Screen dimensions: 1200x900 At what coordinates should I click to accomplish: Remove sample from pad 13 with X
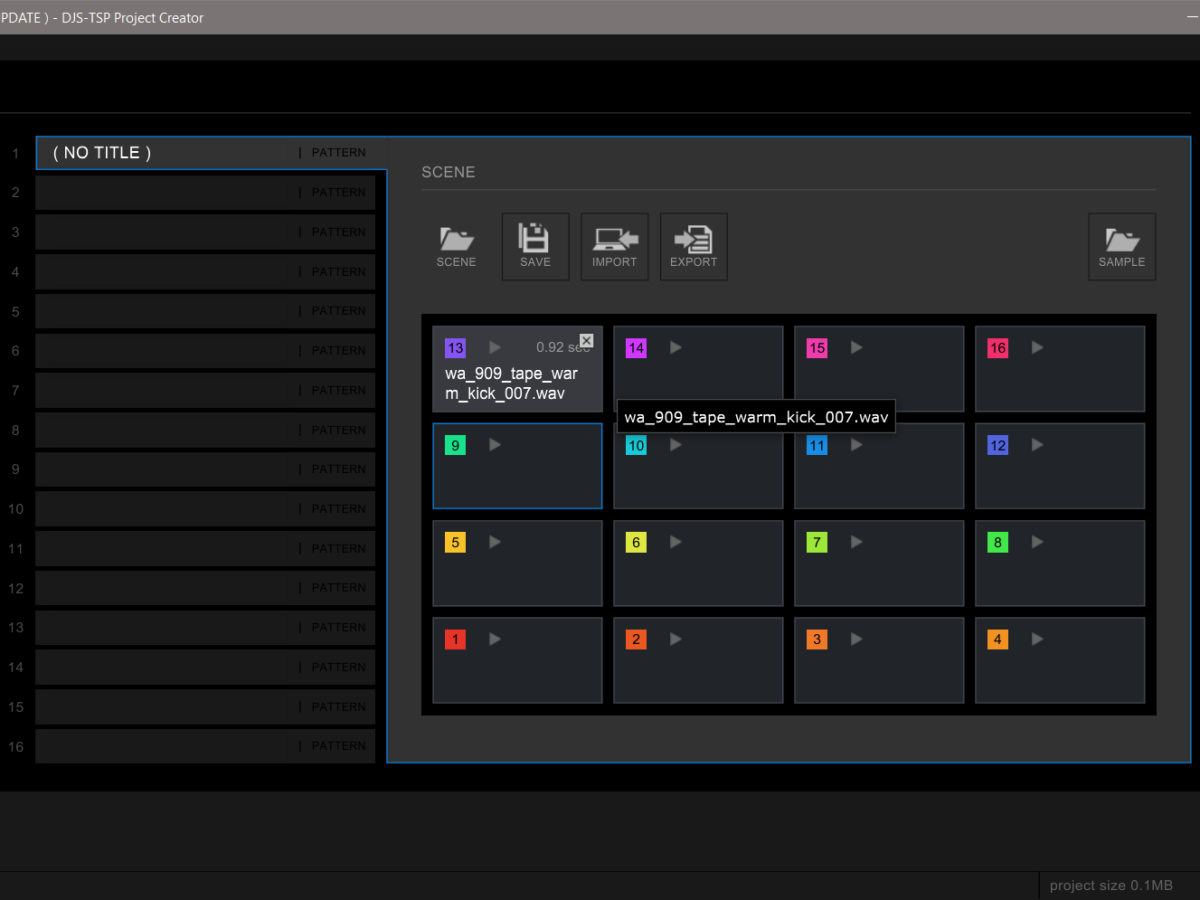point(586,341)
